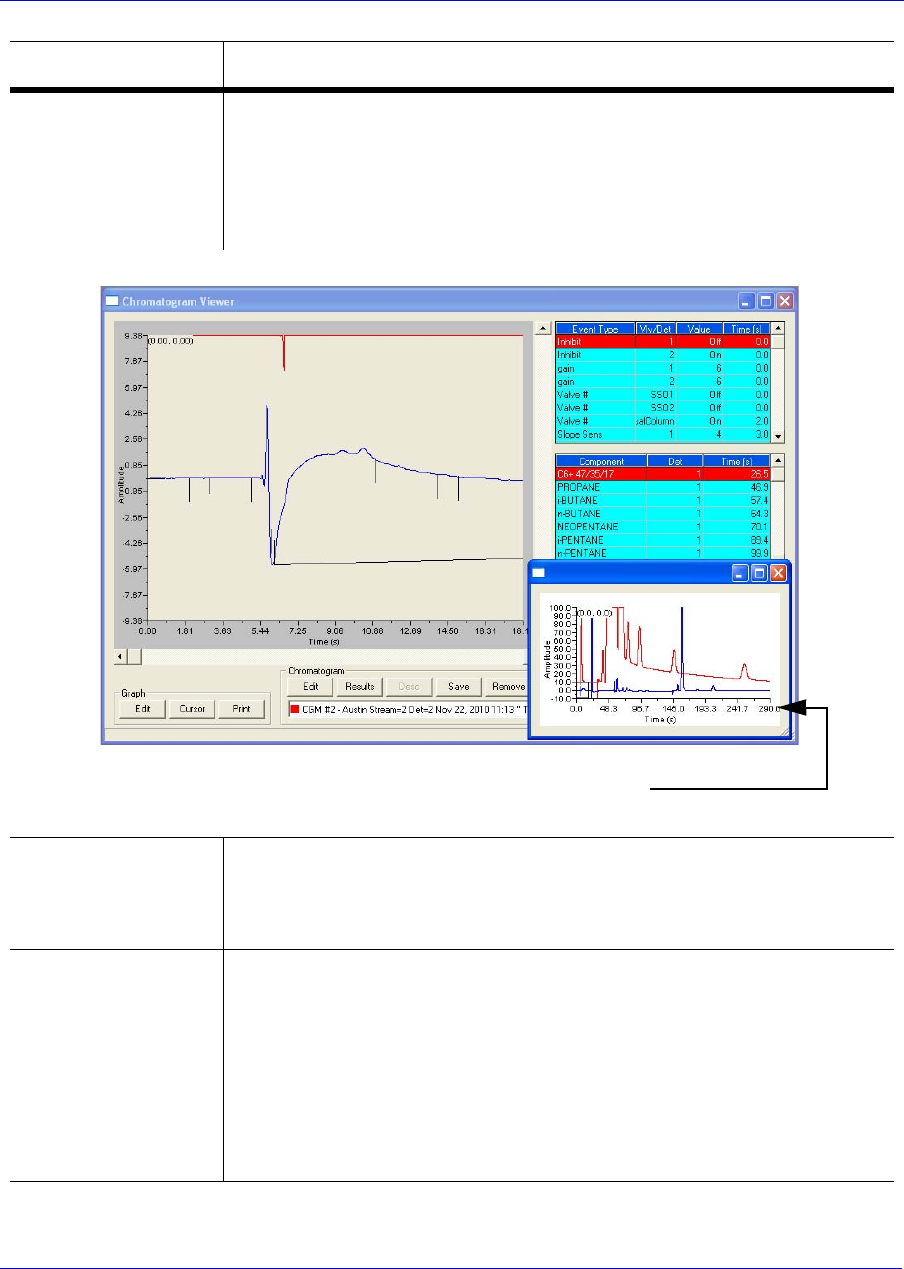Select the iPENTANE component row
The height and width of the screenshot is (1269, 904).
(x=663, y=540)
